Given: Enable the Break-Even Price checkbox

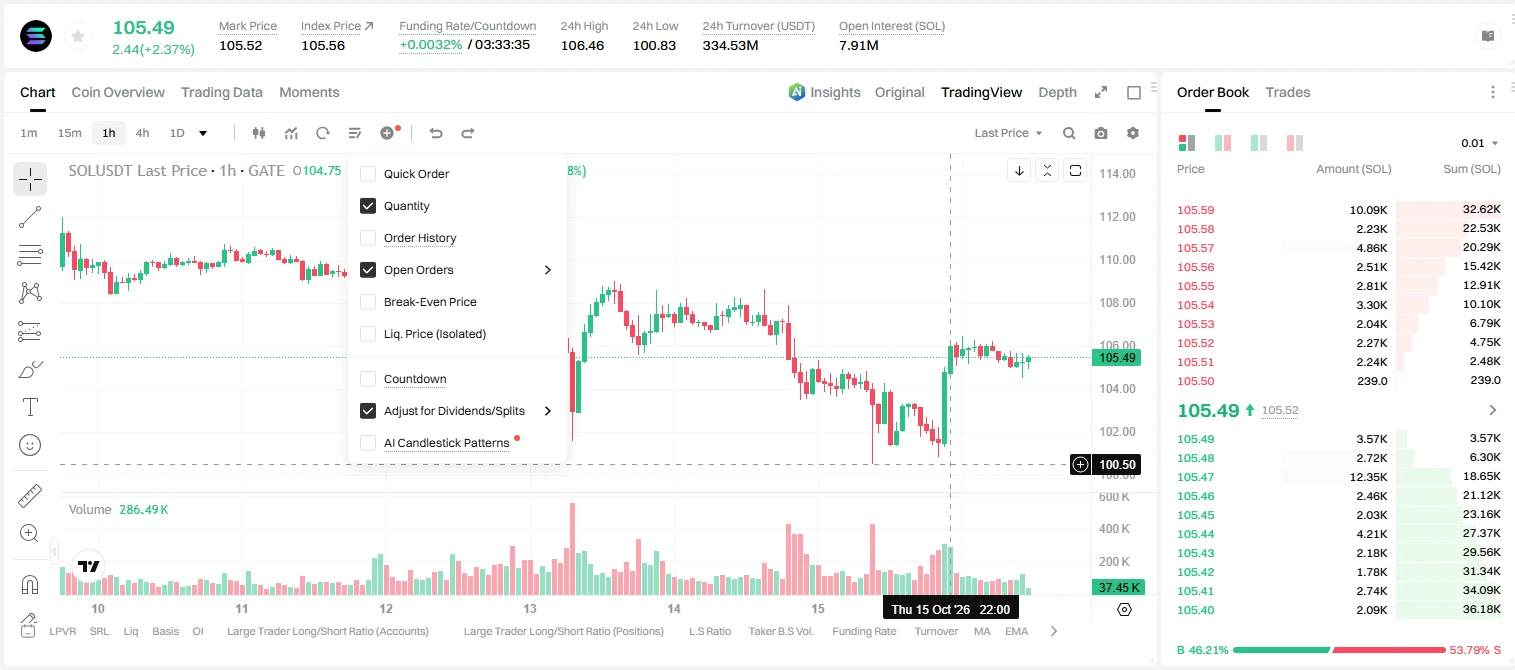Looking at the screenshot, I should (368, 302).
